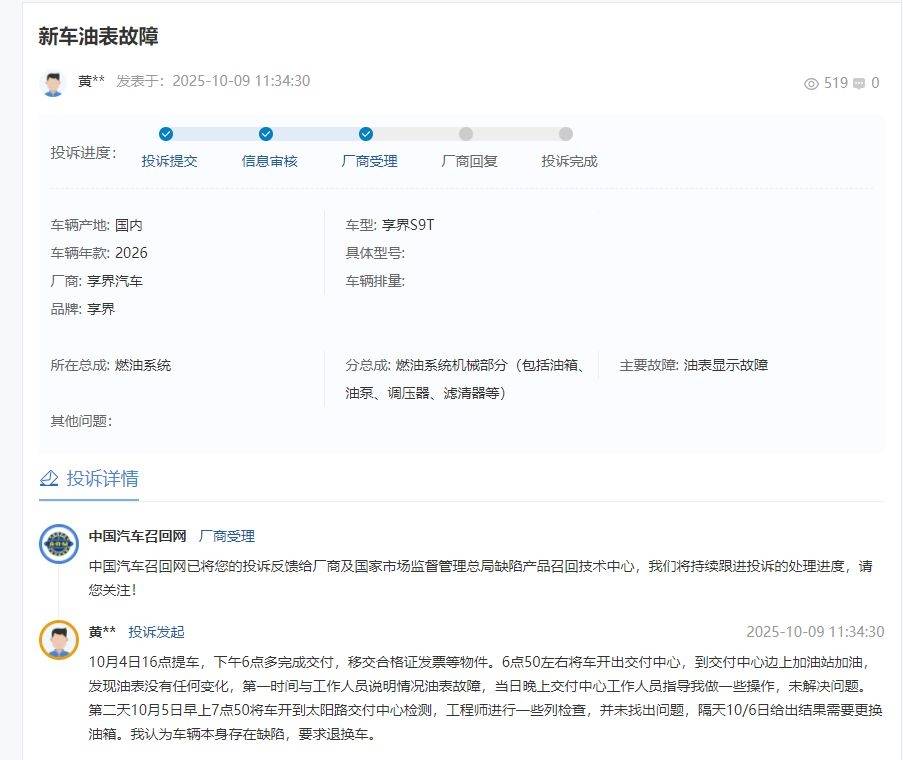Click the 黄** avatar in the complaint reply
Image resolution: width=903 pixels, height=760 pixels.
pyautogui.click(x=58, y=640)
